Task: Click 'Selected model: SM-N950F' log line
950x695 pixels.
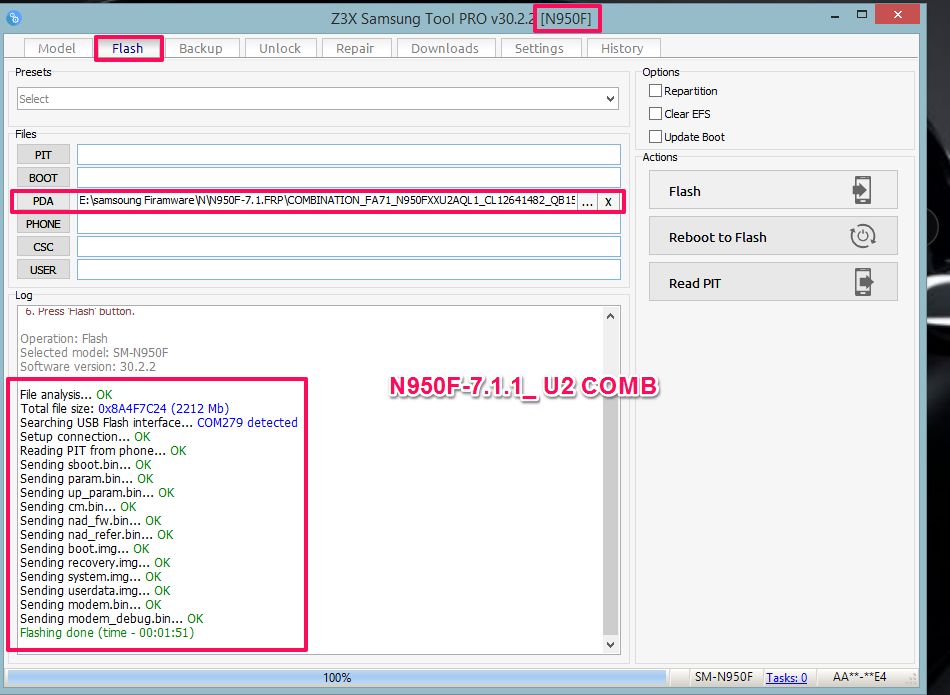Action: [x=95, y=353]
